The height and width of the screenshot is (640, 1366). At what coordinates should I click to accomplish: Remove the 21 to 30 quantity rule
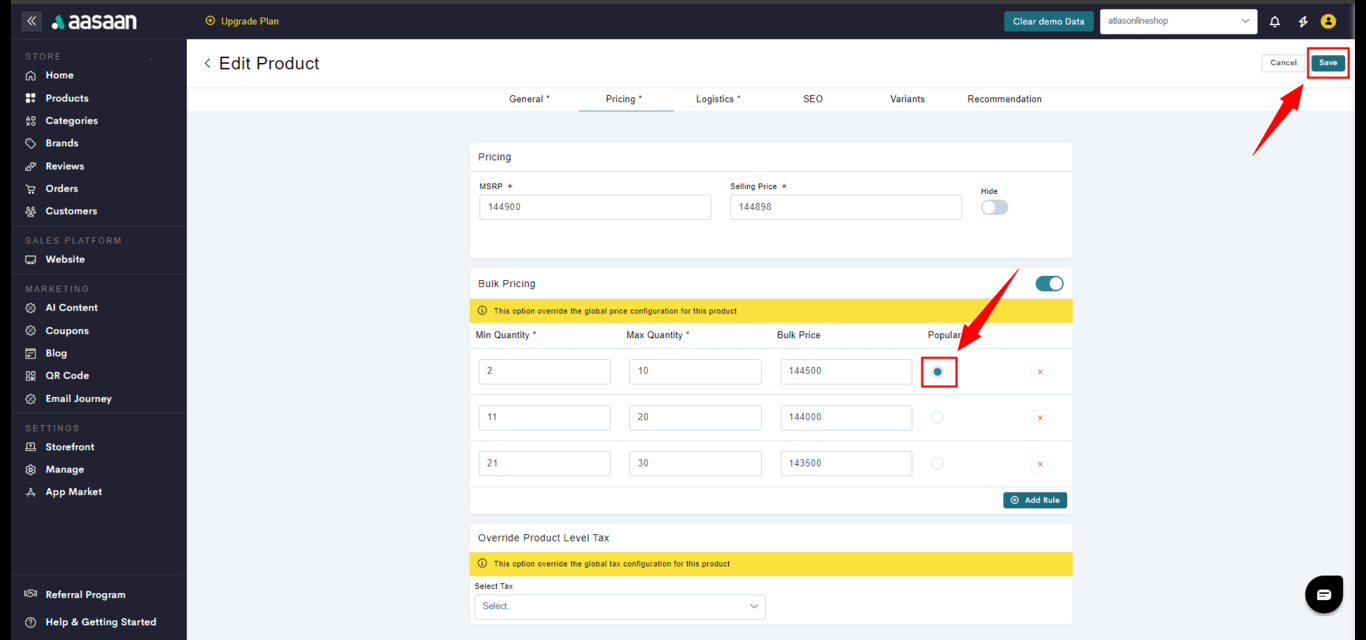click(x=1040, y=464)
